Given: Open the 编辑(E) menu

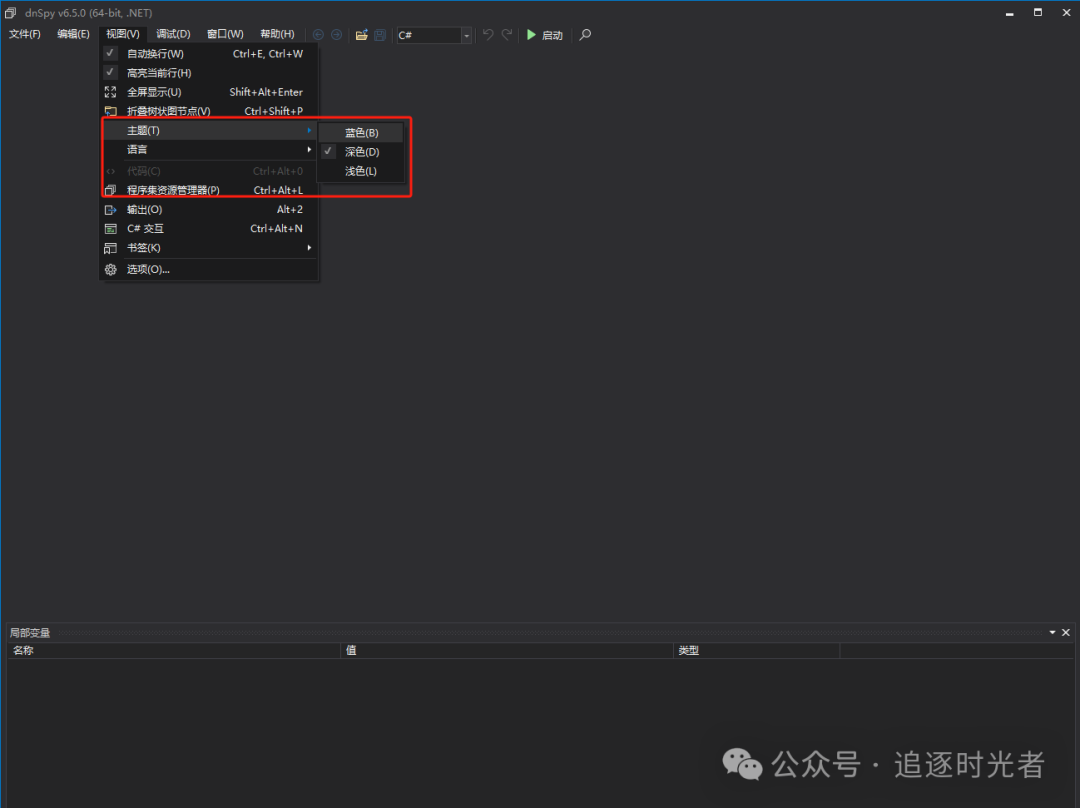Looking at the screenshot, I should pyautogui.click(x=73, y=34).
